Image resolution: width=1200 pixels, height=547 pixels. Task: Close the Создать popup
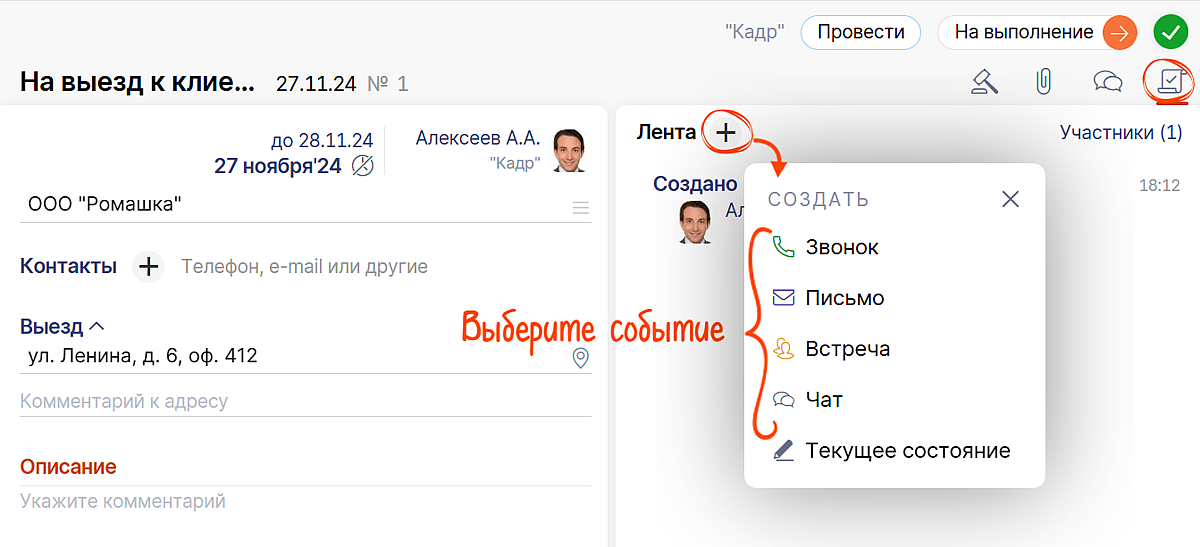(x=1010, y=199)
